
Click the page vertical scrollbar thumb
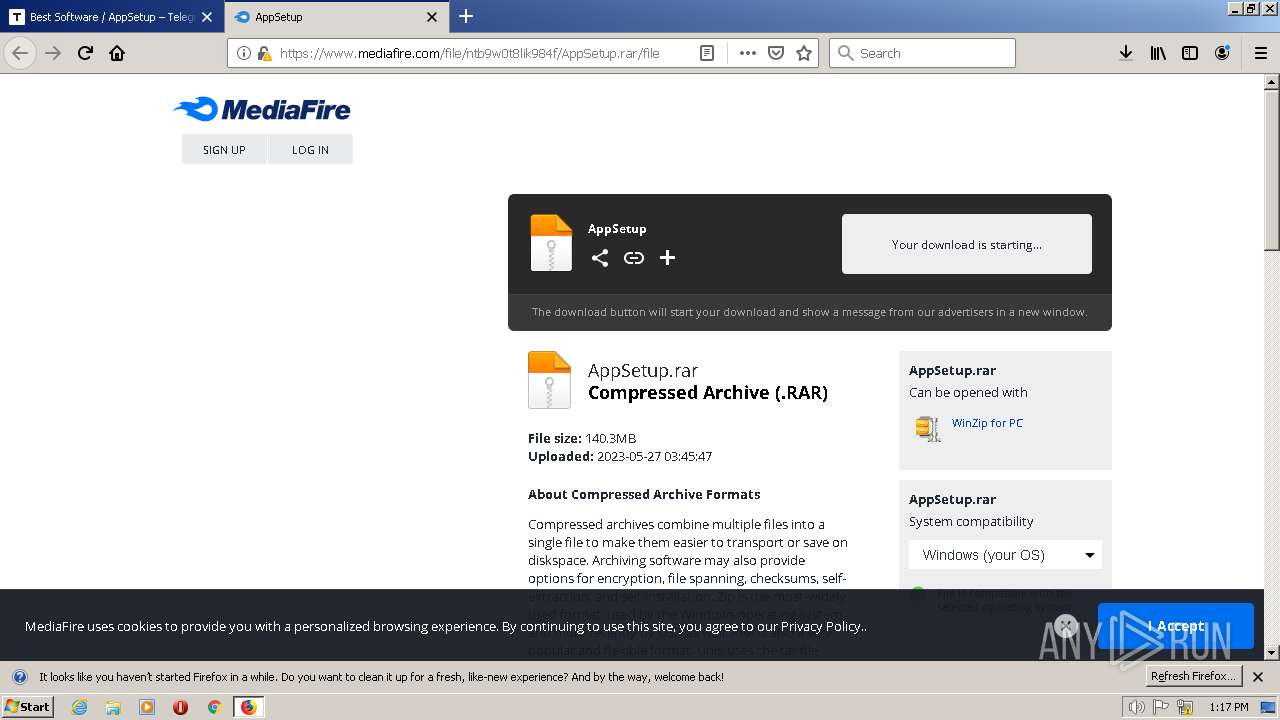tap(1271, 170)
